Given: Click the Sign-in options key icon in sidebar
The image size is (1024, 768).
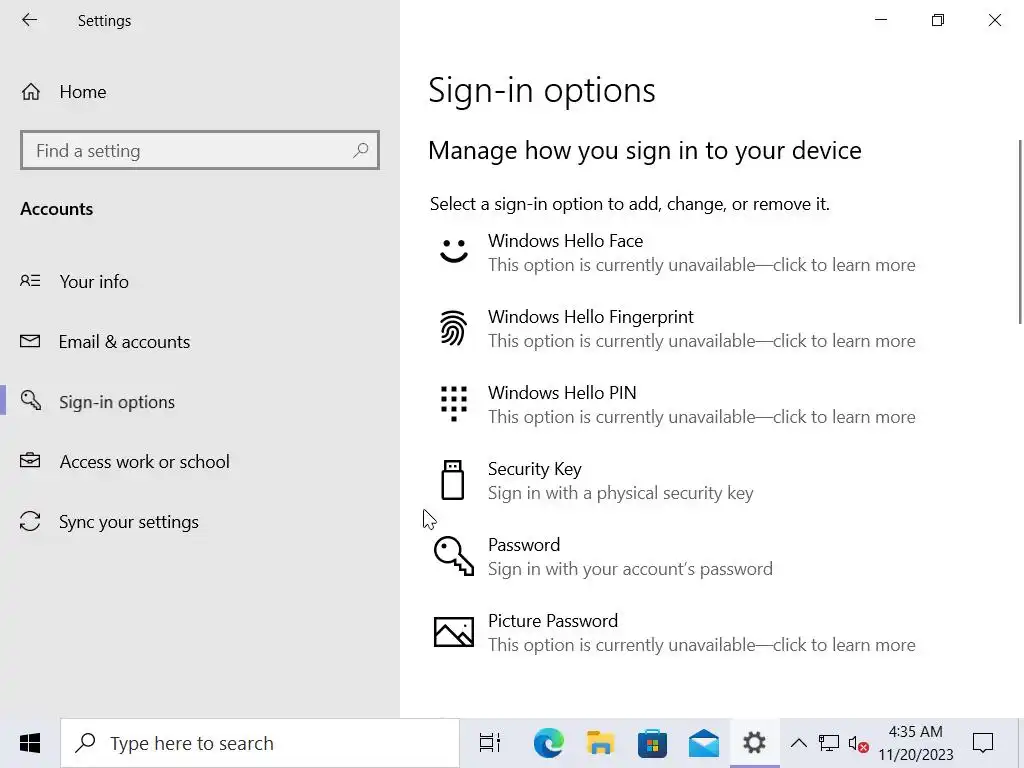Looking at the screenshot, I should pyautogui.click(x=31, y=400).
